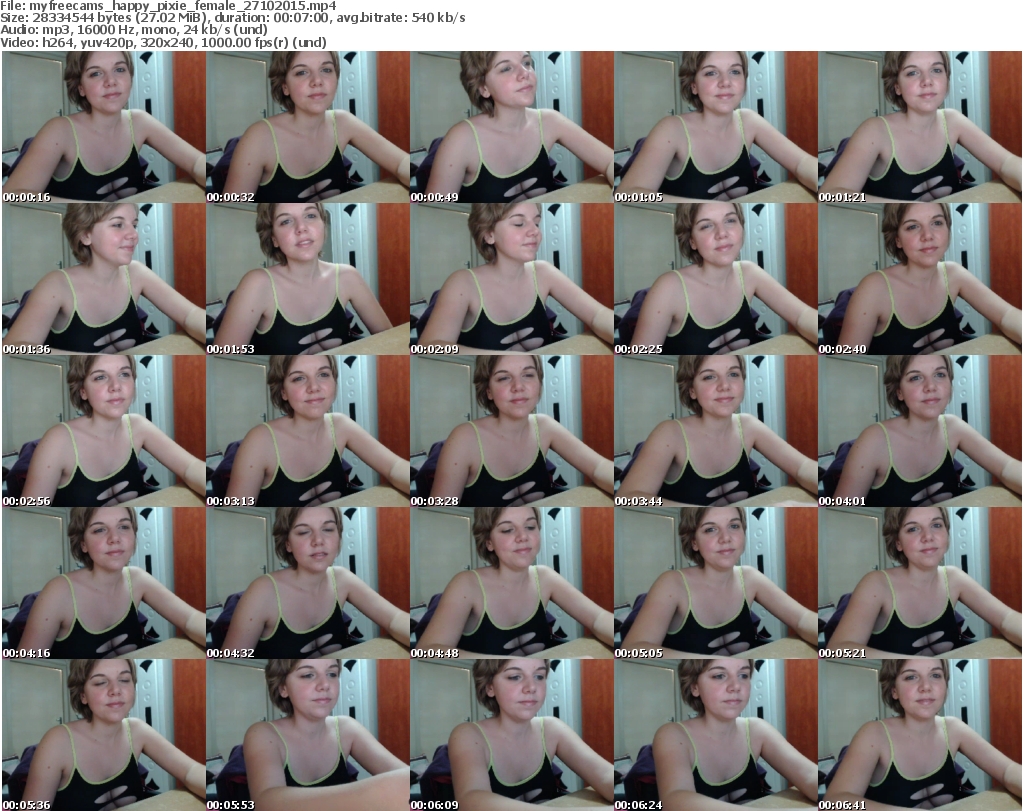Pick the frame timestamped 00:04:01

pyautogui.click(x=920, y=431)
